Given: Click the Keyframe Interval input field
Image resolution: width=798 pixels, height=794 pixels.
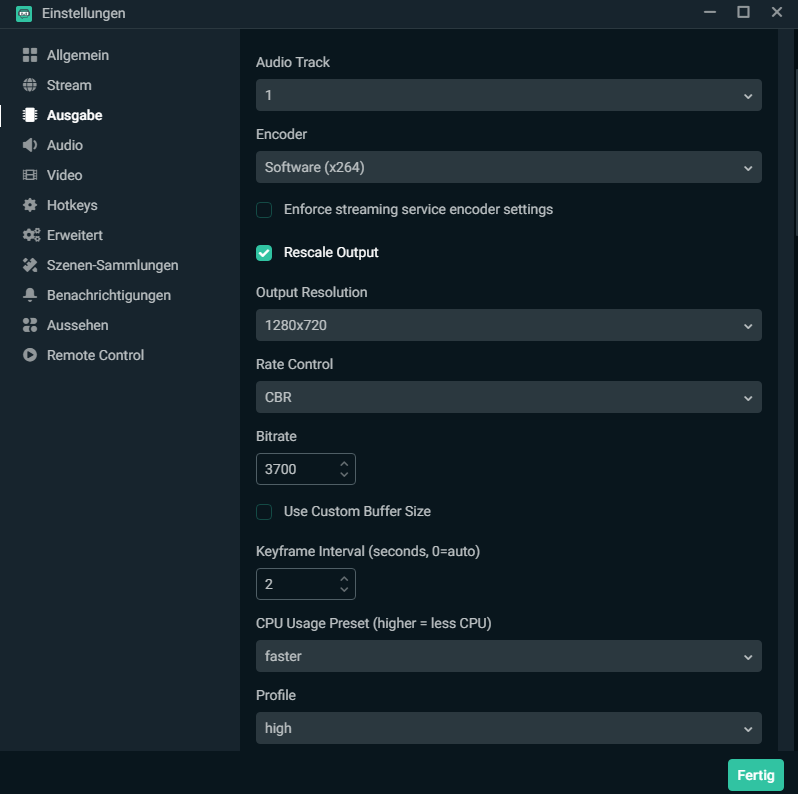Looking at the screenshot, I should (x=295, y=584).
